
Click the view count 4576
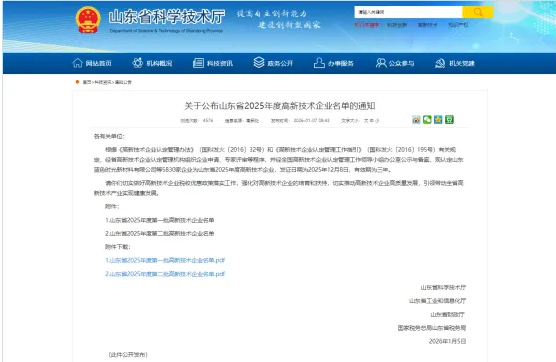[x=208, y=121]
